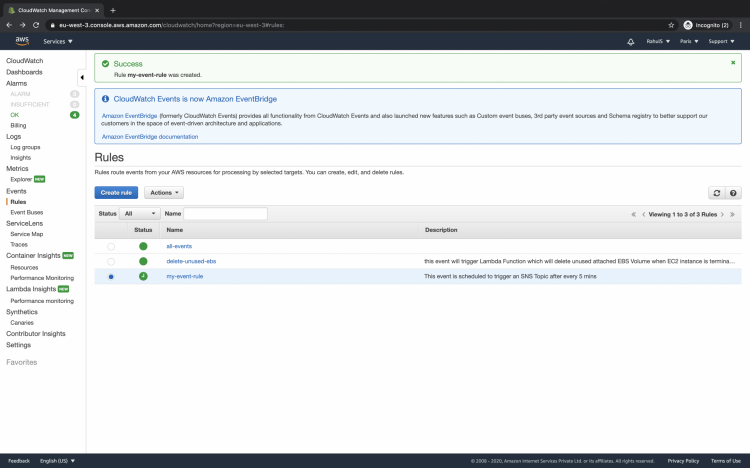The height and width of the screenshot is (468, 750).
Task: Open Contributor Insights in sidebar
Action: [36, 334]
